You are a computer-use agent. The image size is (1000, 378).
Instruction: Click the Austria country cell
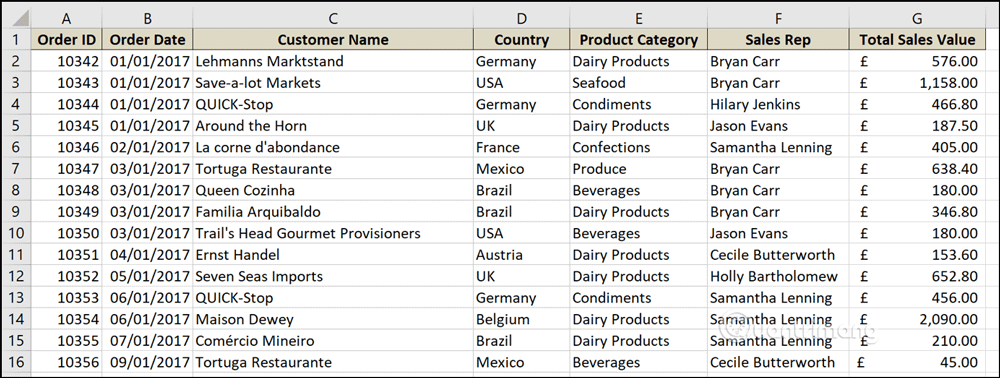pyautogui.click(x=521, y=255)
